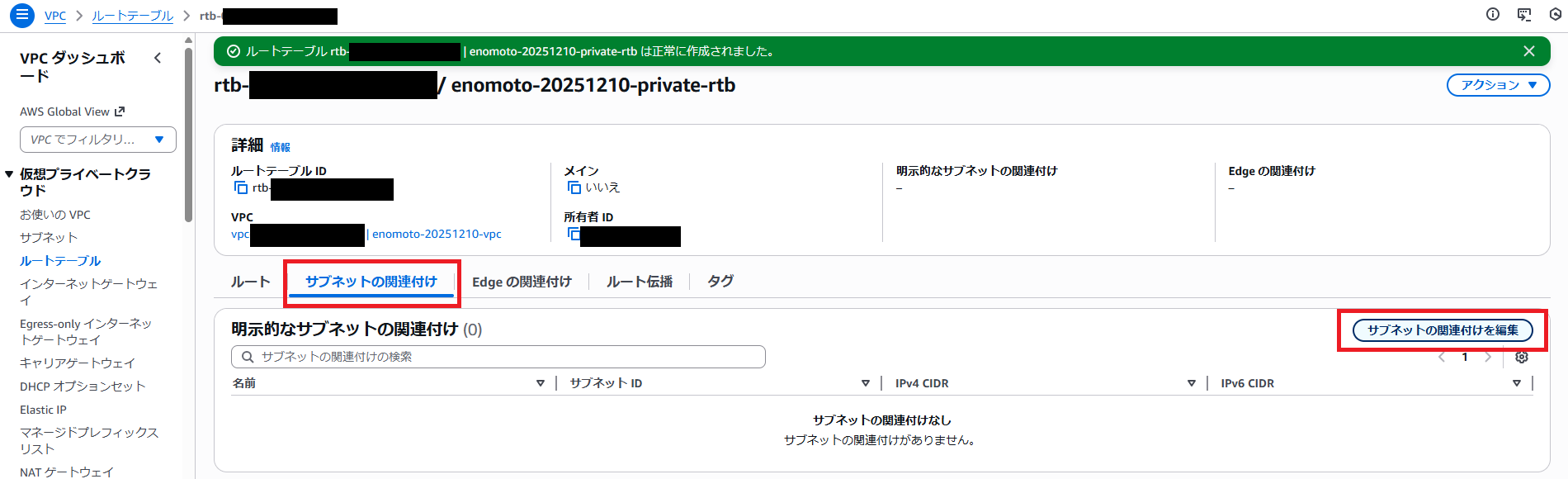Open the enomoto-20251210-vpc link
Image resolution: width=1568 pixels, height=479 pixels.
(437, 234)
